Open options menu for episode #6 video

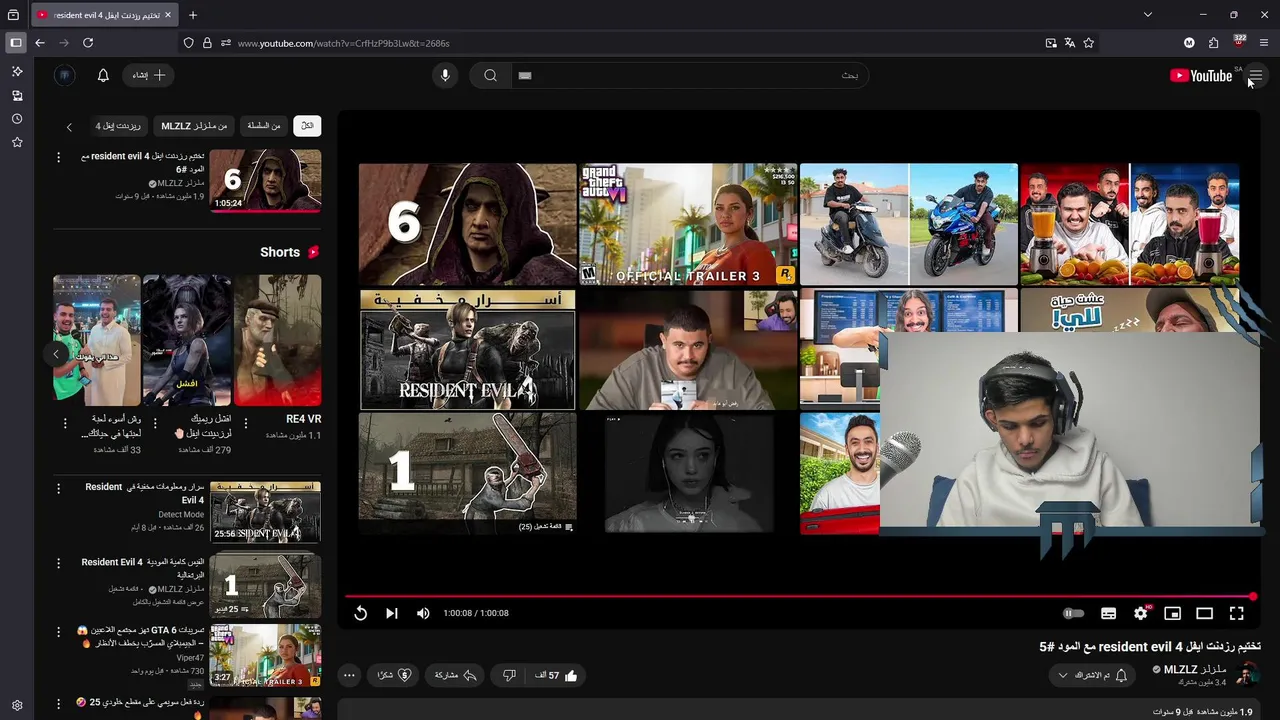pos(58,158)
